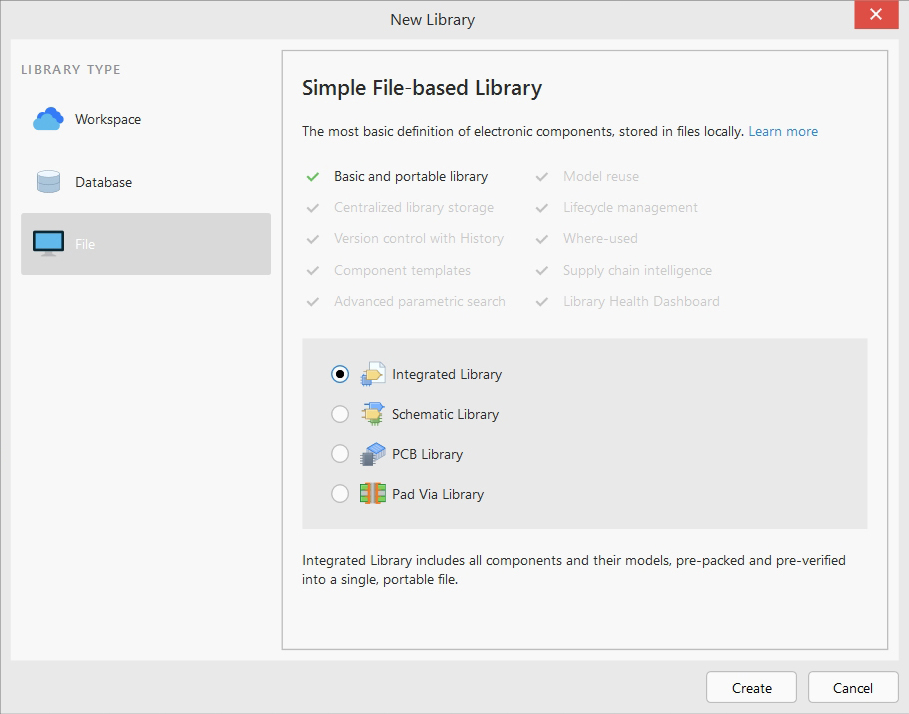Image resolution: width=909 pixels, height=714 pixels.
Task: Select the Pad Via Library radio button
Action: click(340, 494)
